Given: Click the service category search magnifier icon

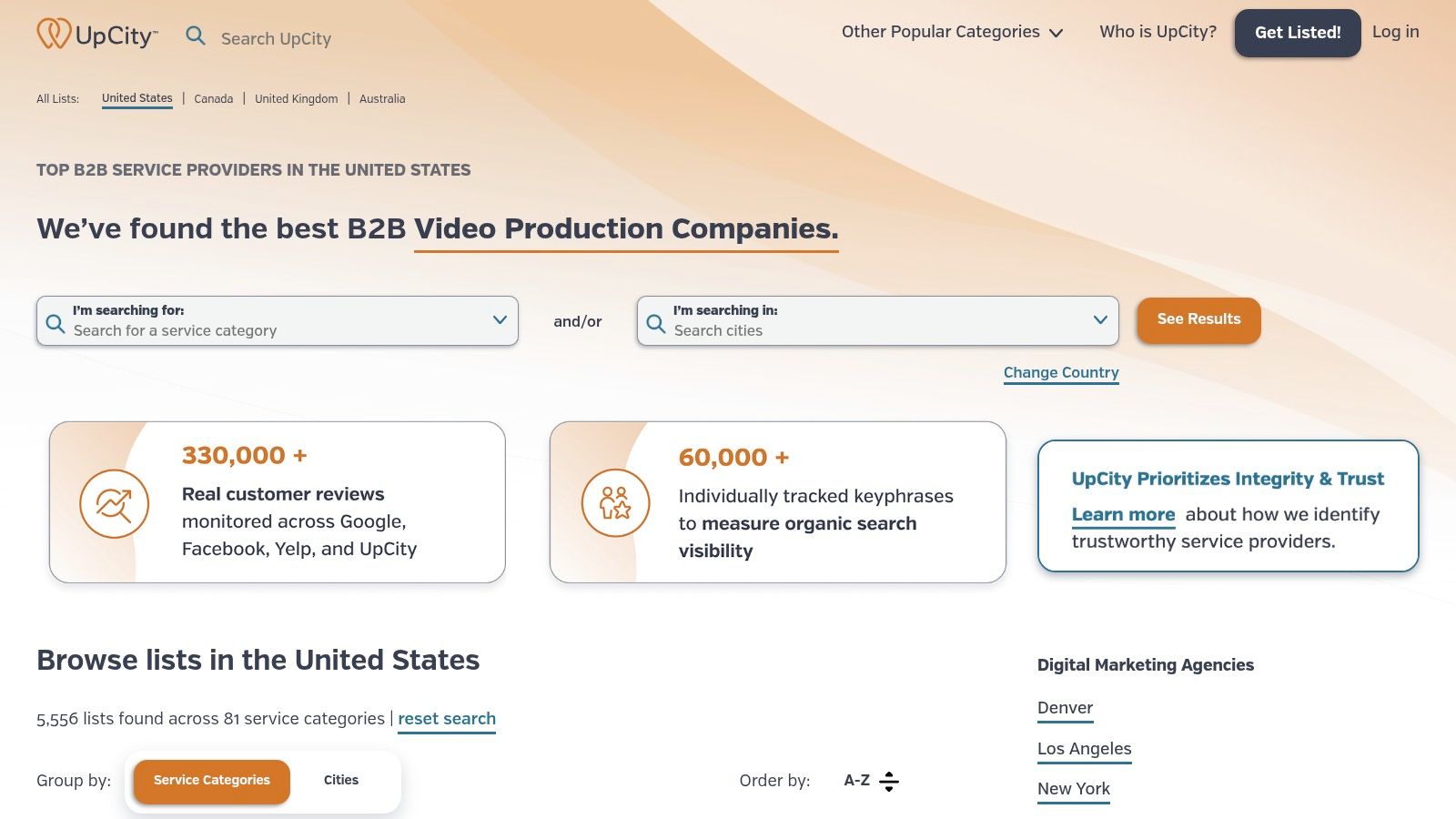Looking at the screenshot, I should click(56, 323).
